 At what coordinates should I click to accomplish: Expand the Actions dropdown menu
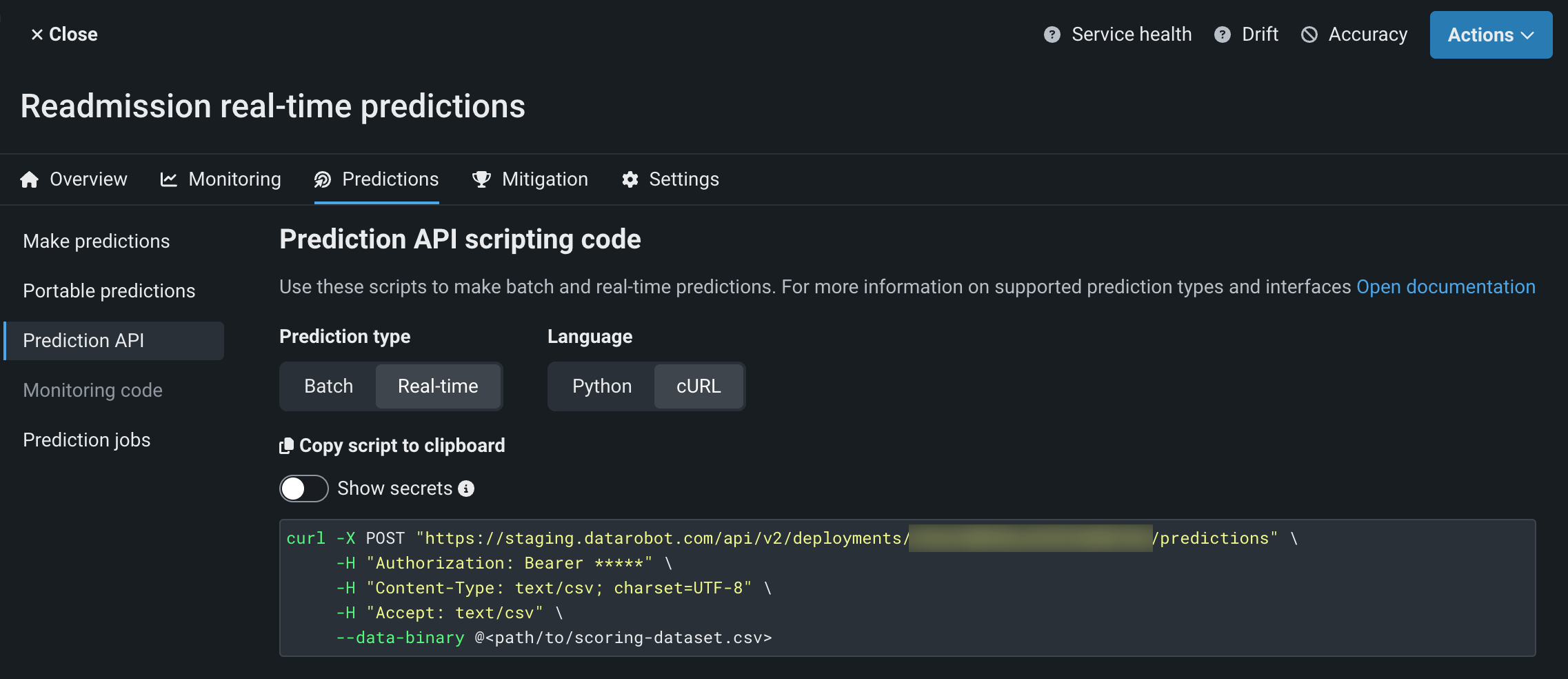coord(1490,35)
